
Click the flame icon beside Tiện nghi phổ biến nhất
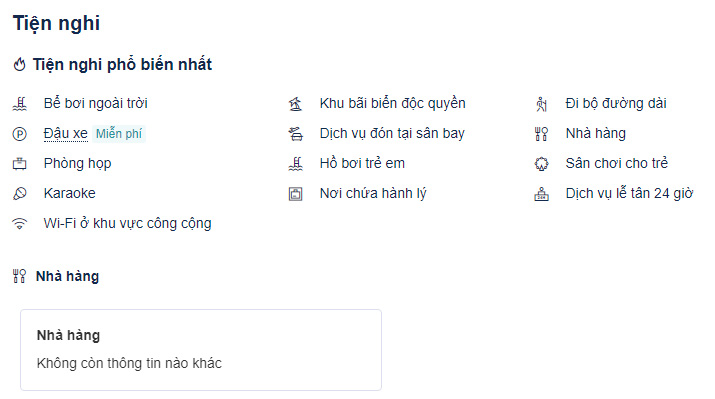click(19, 64)
